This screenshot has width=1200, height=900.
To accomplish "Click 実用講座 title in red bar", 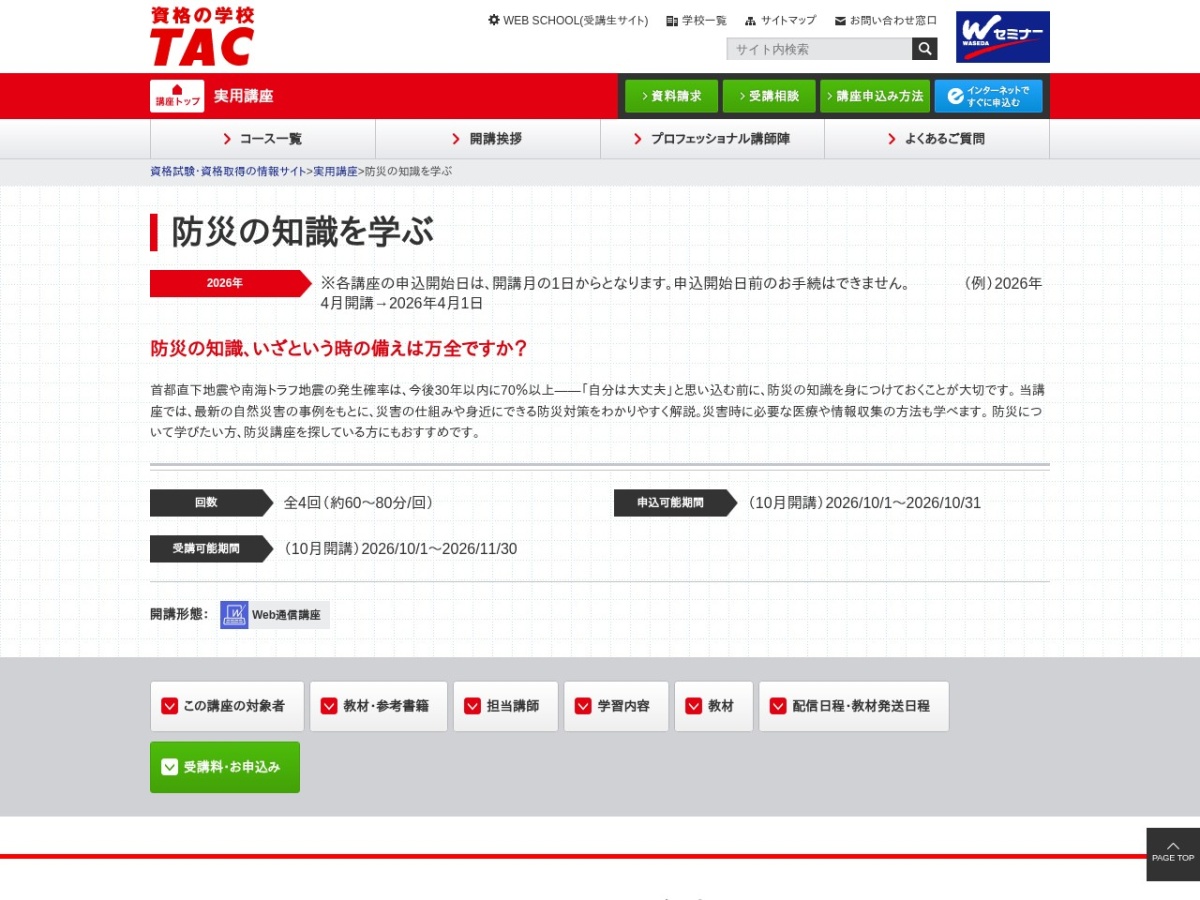I will tap(243, 96).
